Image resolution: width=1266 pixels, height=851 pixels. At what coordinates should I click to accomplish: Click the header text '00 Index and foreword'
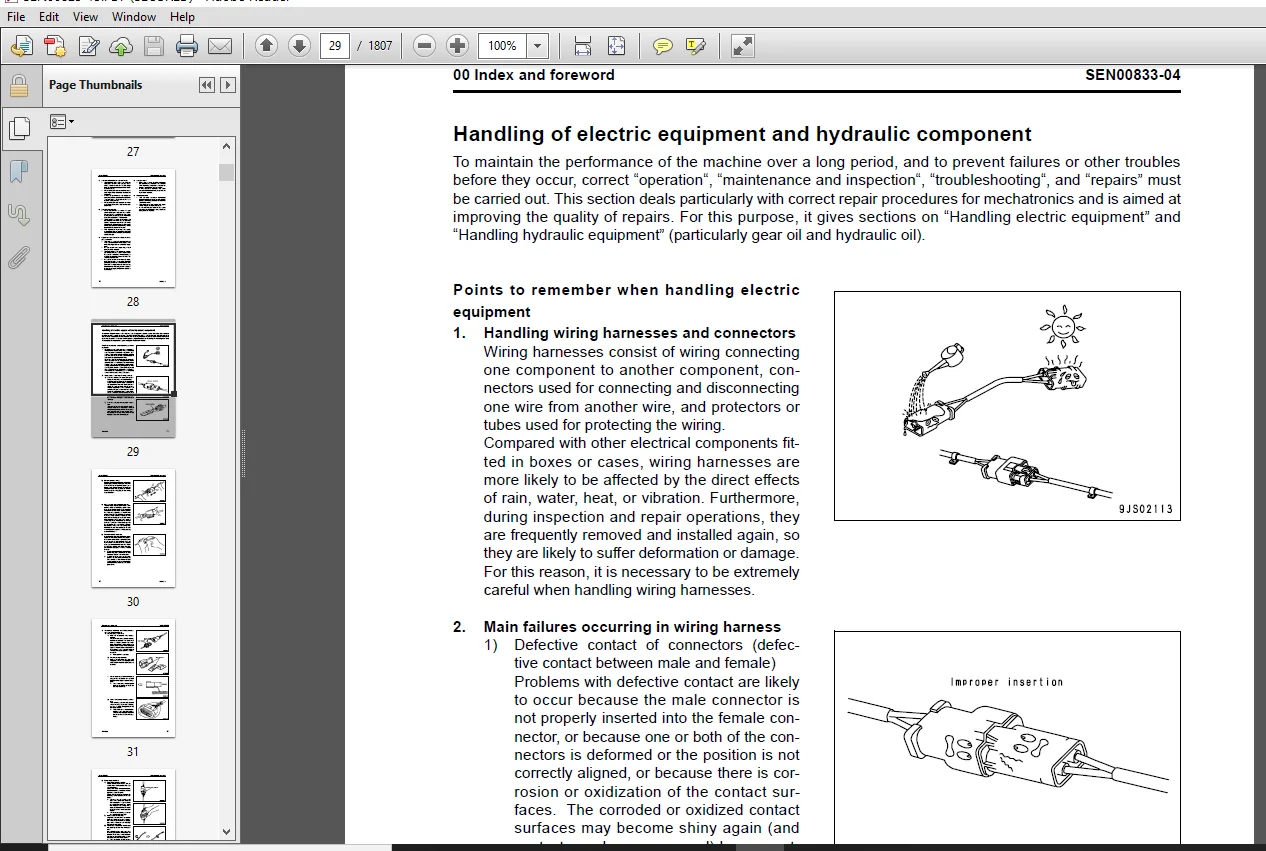click(534, 75)
